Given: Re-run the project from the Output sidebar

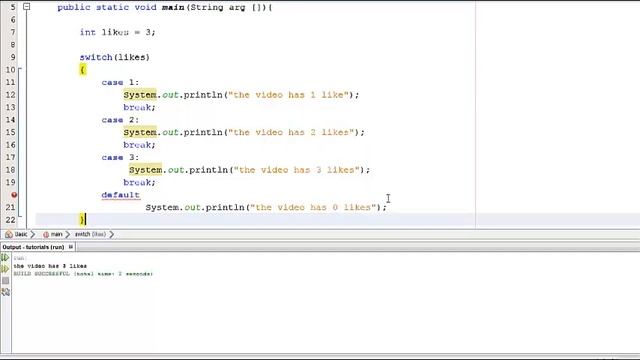Looking at the screenshot, I should click(x=5, y=258).
